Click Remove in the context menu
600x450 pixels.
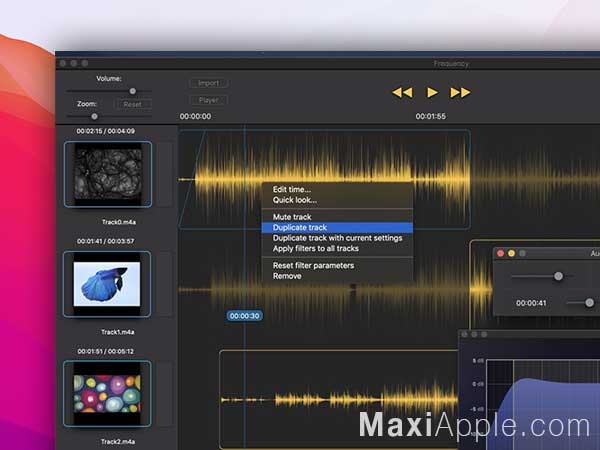337,276
